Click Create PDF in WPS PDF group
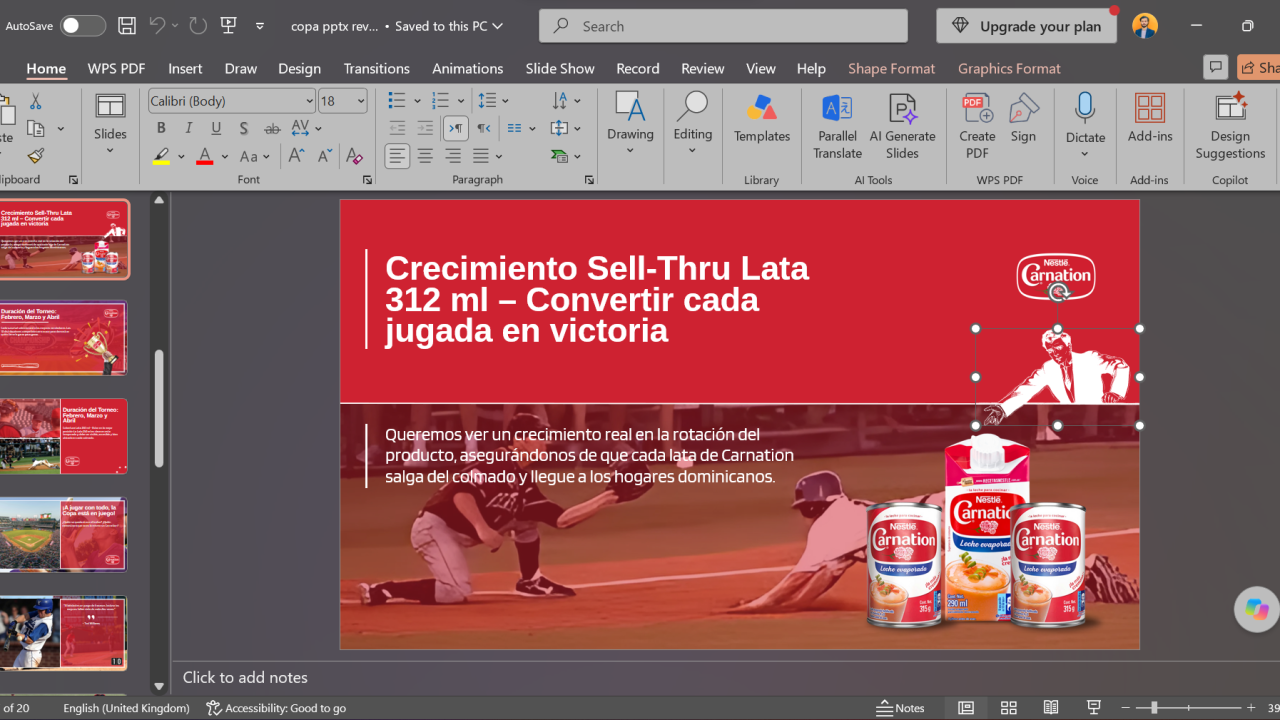 pos(977,126)
